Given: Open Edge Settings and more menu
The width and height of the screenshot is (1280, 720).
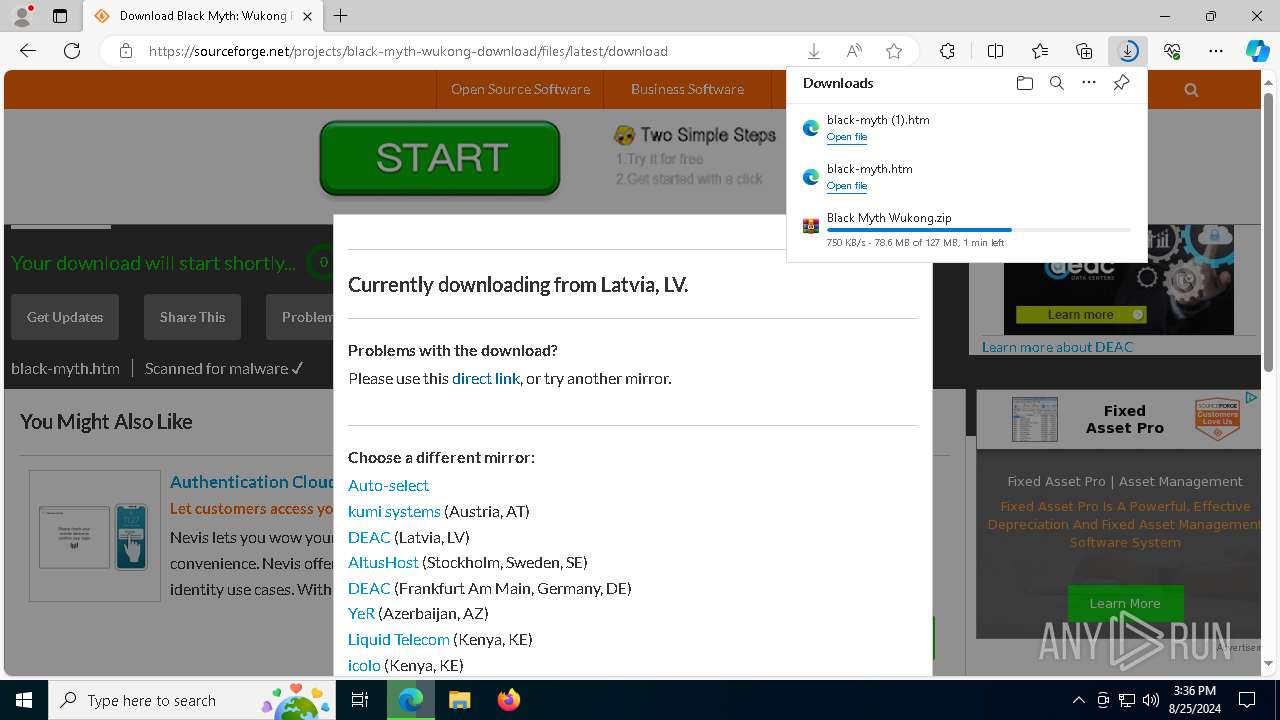Looking at the screenshot, I should coord(1216,51).
